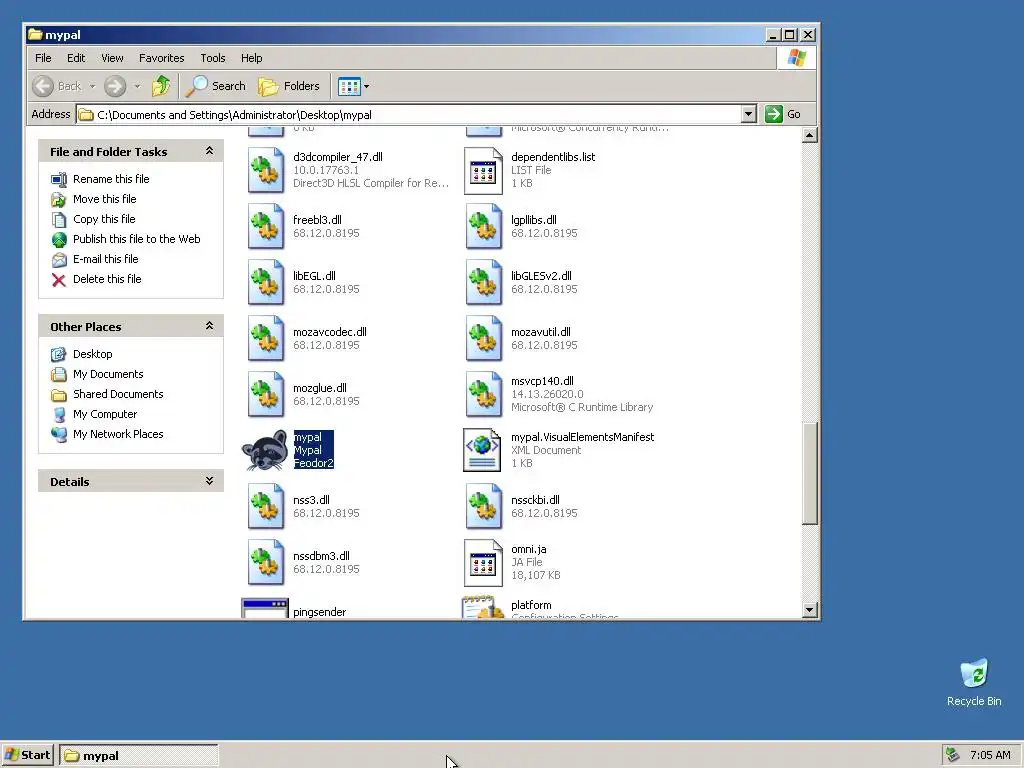Toggle the Folders pane button
This screenshot has width=1024, height=768.
[x=289, y=86]
